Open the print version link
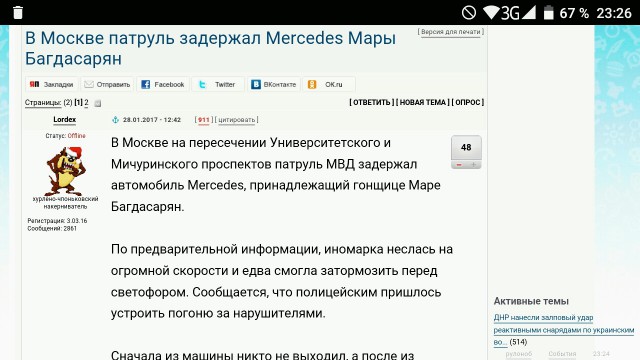Screen dimensions: 640x360 point(451,32)
